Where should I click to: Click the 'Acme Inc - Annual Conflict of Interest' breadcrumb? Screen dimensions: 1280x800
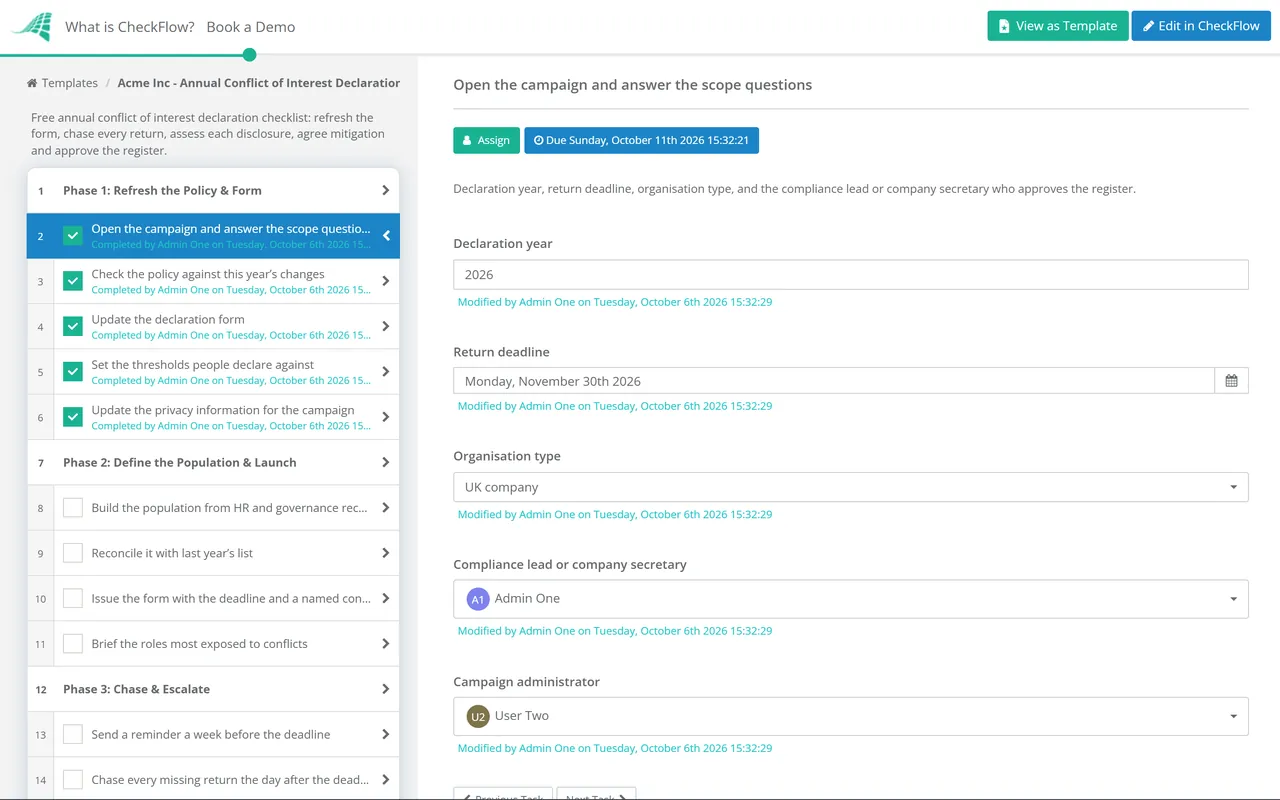point(259,83)
